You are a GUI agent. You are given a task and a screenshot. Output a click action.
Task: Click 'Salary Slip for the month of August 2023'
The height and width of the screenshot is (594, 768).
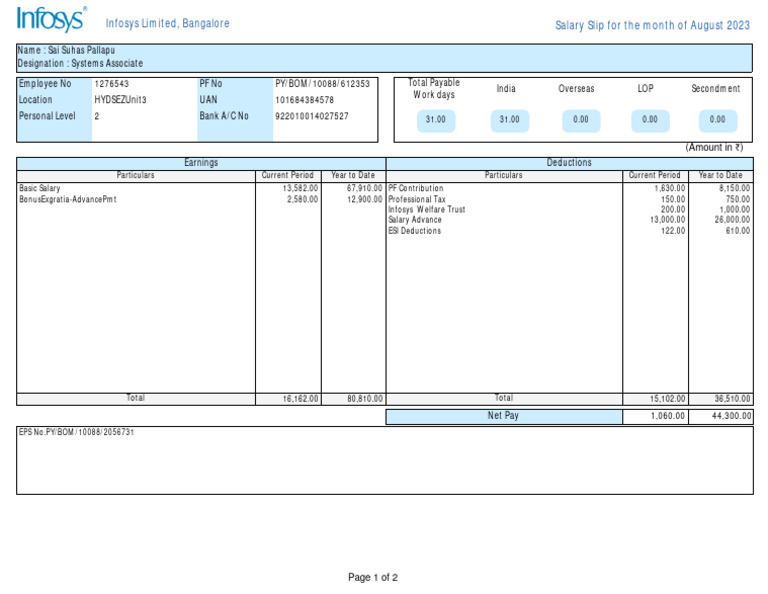point(652,25)
